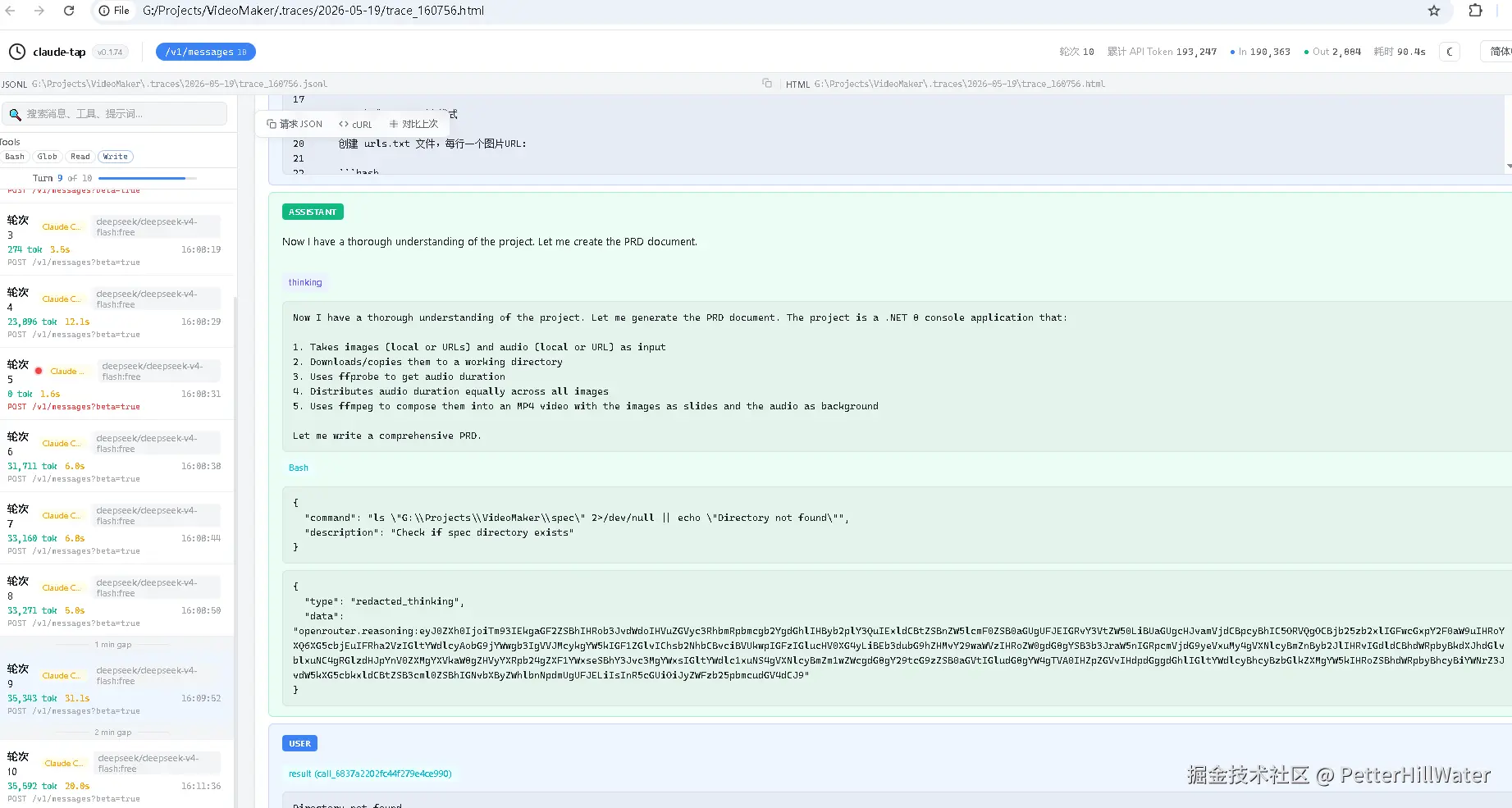Open failed turn 5 with red dot
Image resolution: width=1512 pixels, height=808 pixels.
point(116,384)
